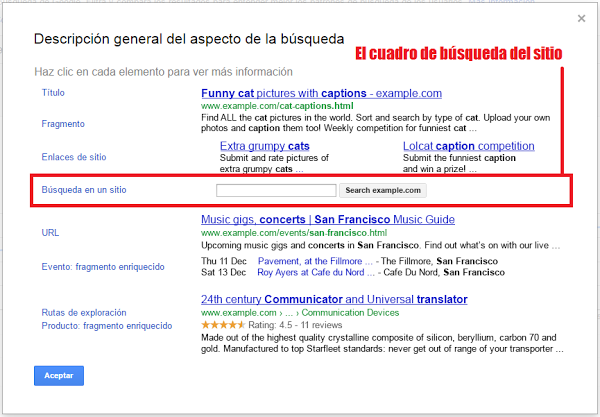Select the Fragmento label

point(63,124)
